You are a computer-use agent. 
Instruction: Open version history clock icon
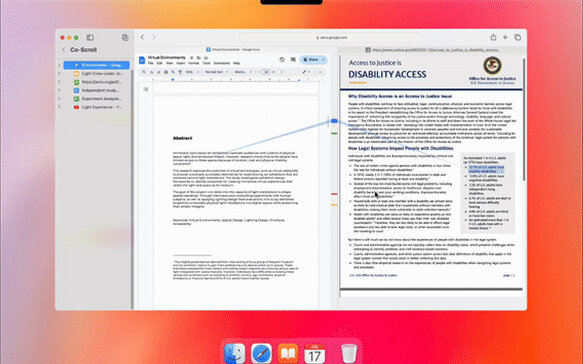[282, 59]
